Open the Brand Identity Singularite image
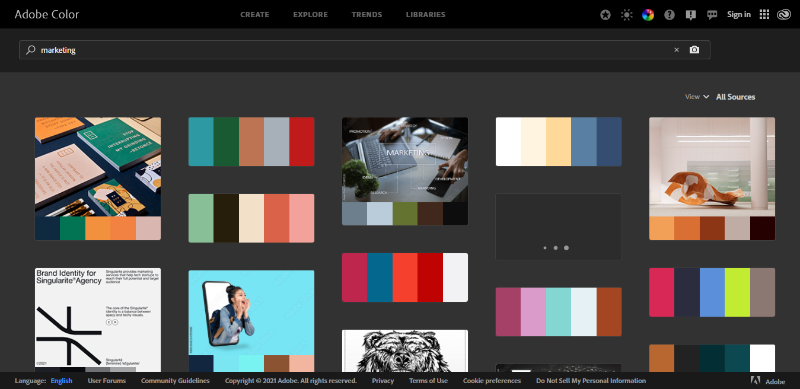This screenshot has width=800, height=389. pyautogui.click(x=98, y=318)
